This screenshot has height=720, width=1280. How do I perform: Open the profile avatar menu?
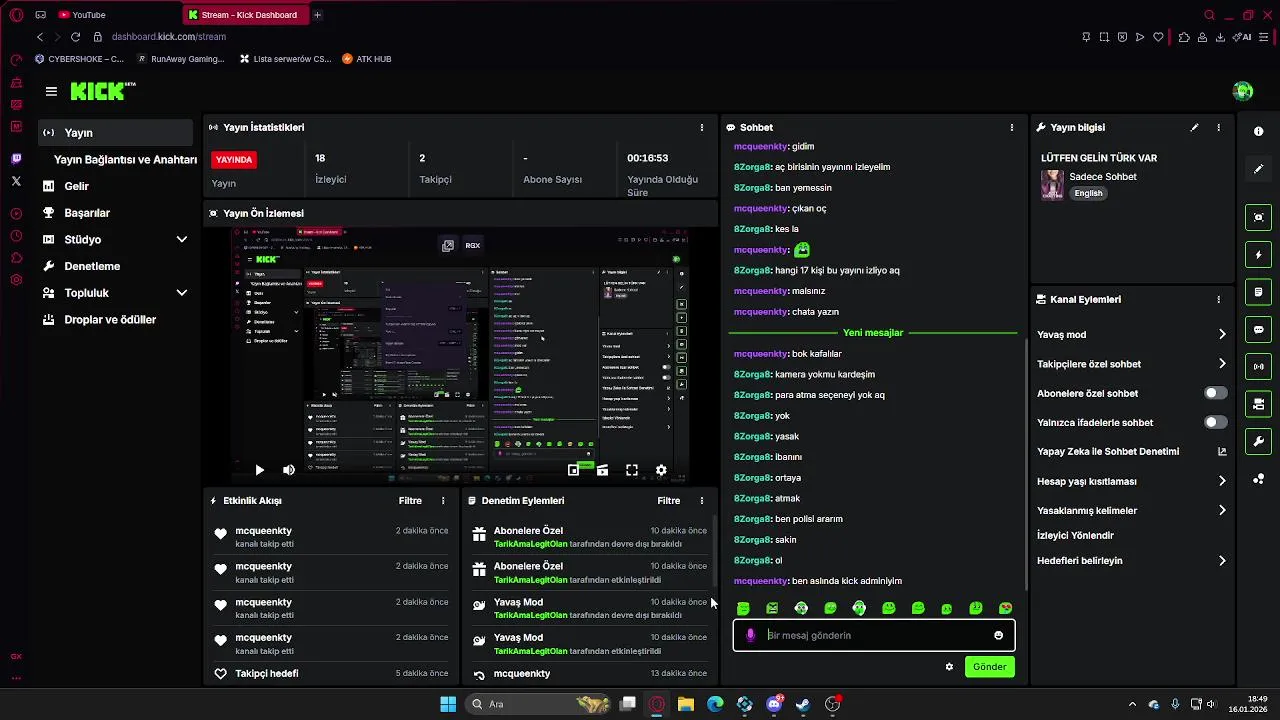(1243, 91)
